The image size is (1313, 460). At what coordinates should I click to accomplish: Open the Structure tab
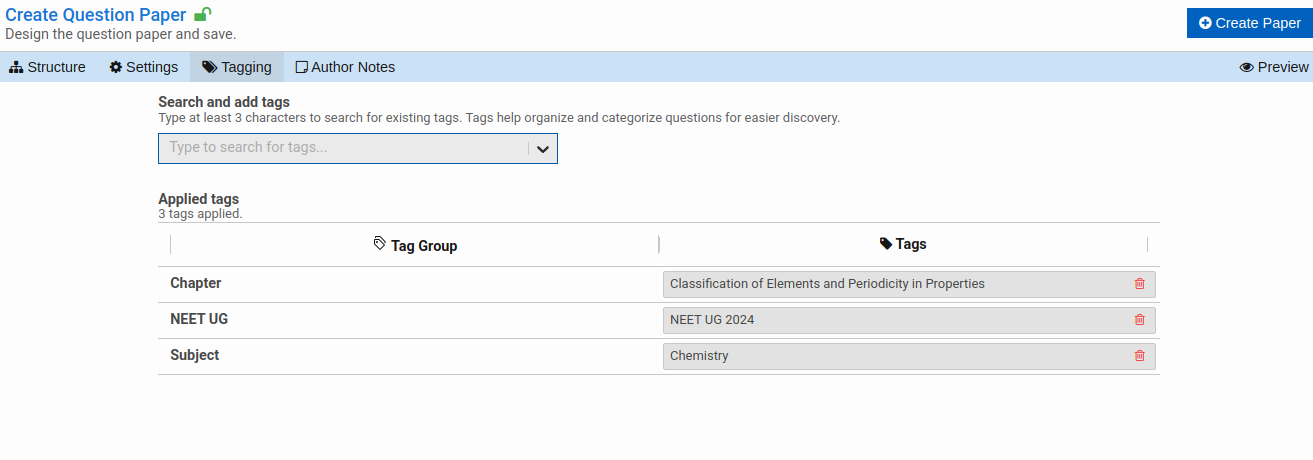click(48, 67)
